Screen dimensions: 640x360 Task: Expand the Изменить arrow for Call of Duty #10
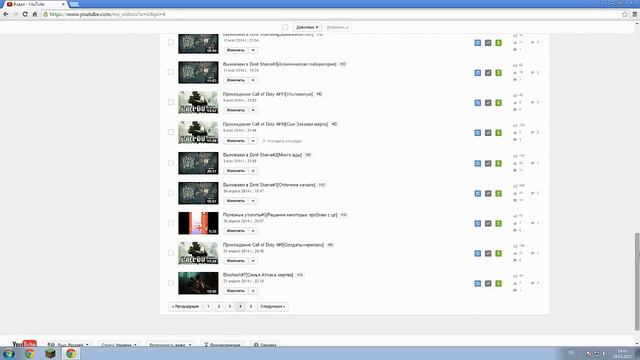click(253, 141)
